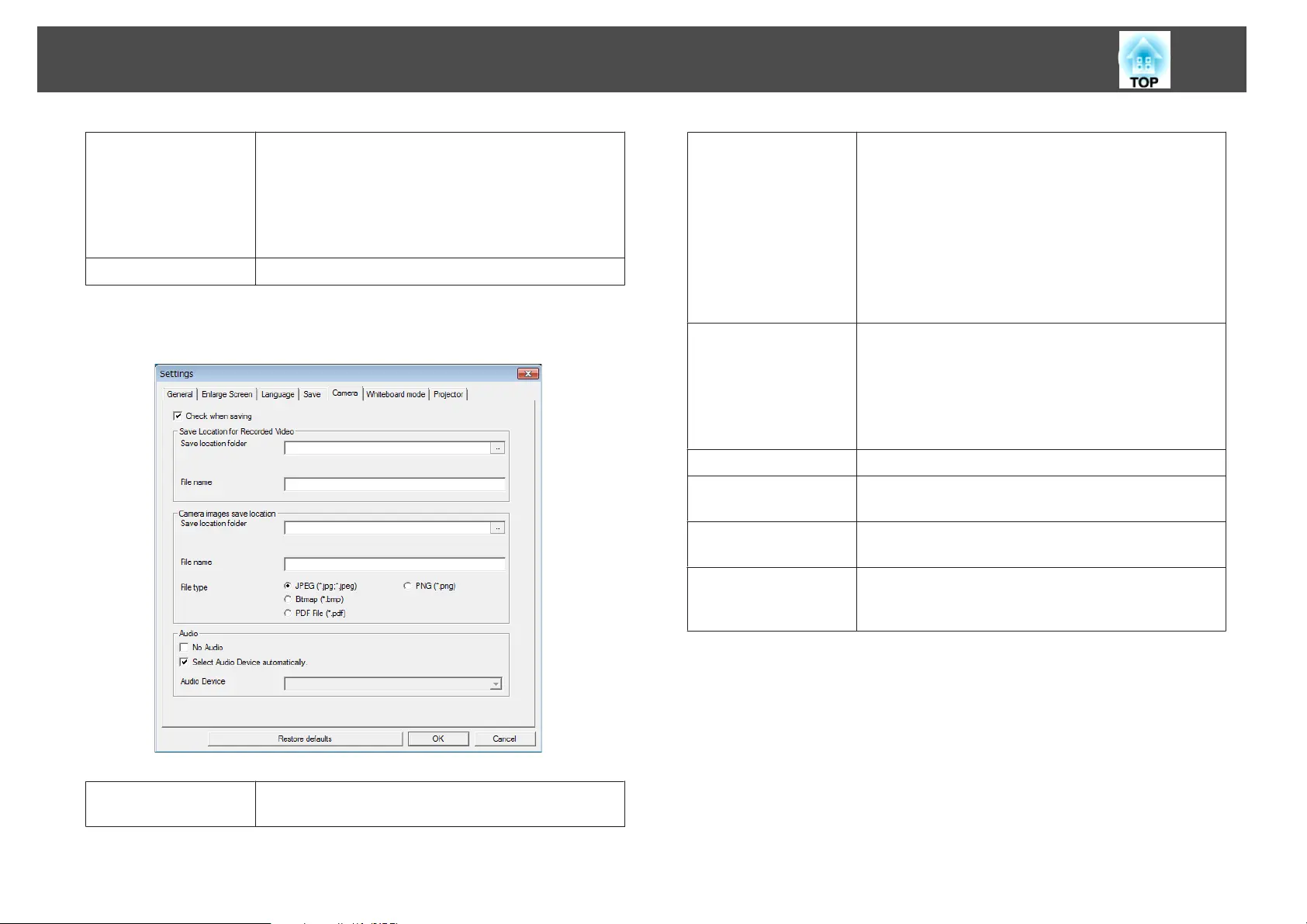Browse folder for Recorded Video save location
The width and height of the screenshot is (1307, 924).
coord(498,448)
